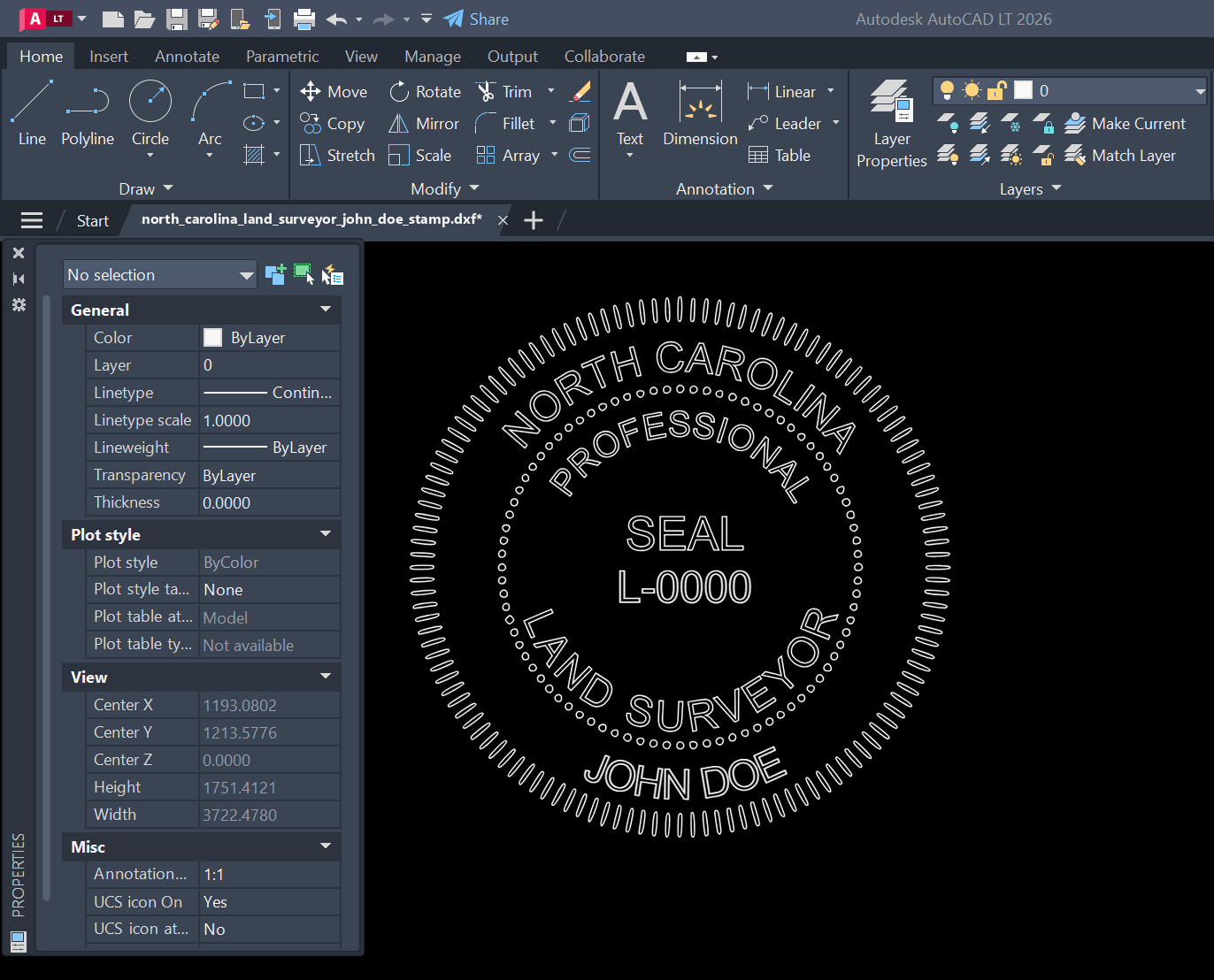
Task: Activate the Array command
Action: pos(508,155)
